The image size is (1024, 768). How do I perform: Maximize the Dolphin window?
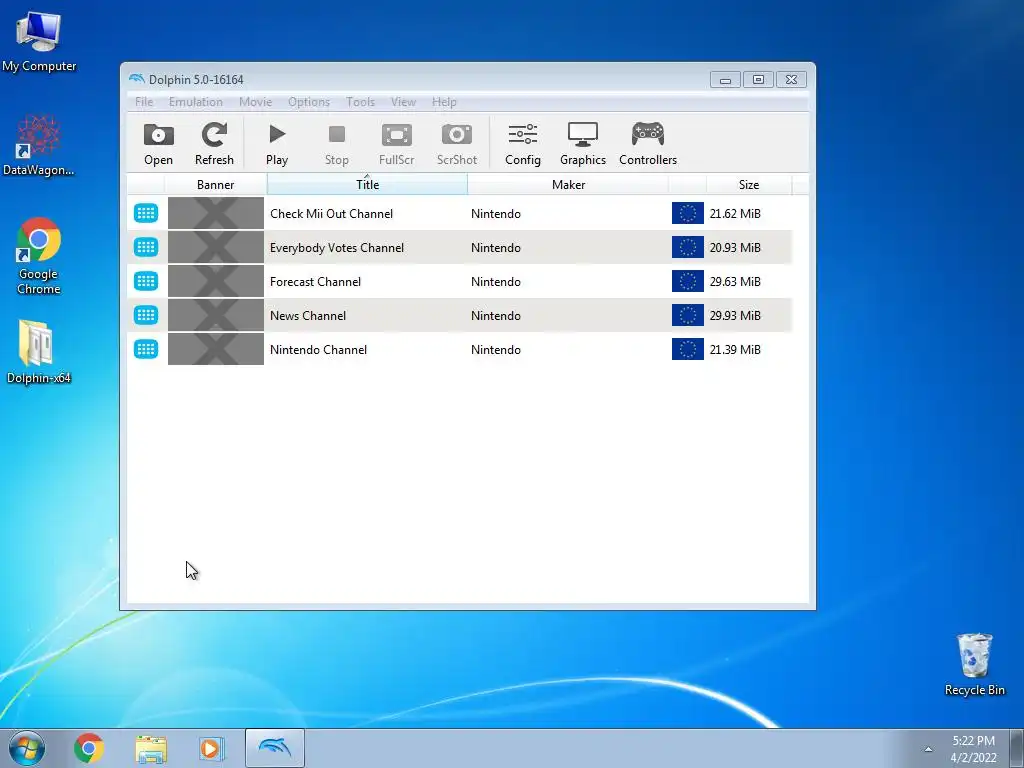(x=758, y=80)
